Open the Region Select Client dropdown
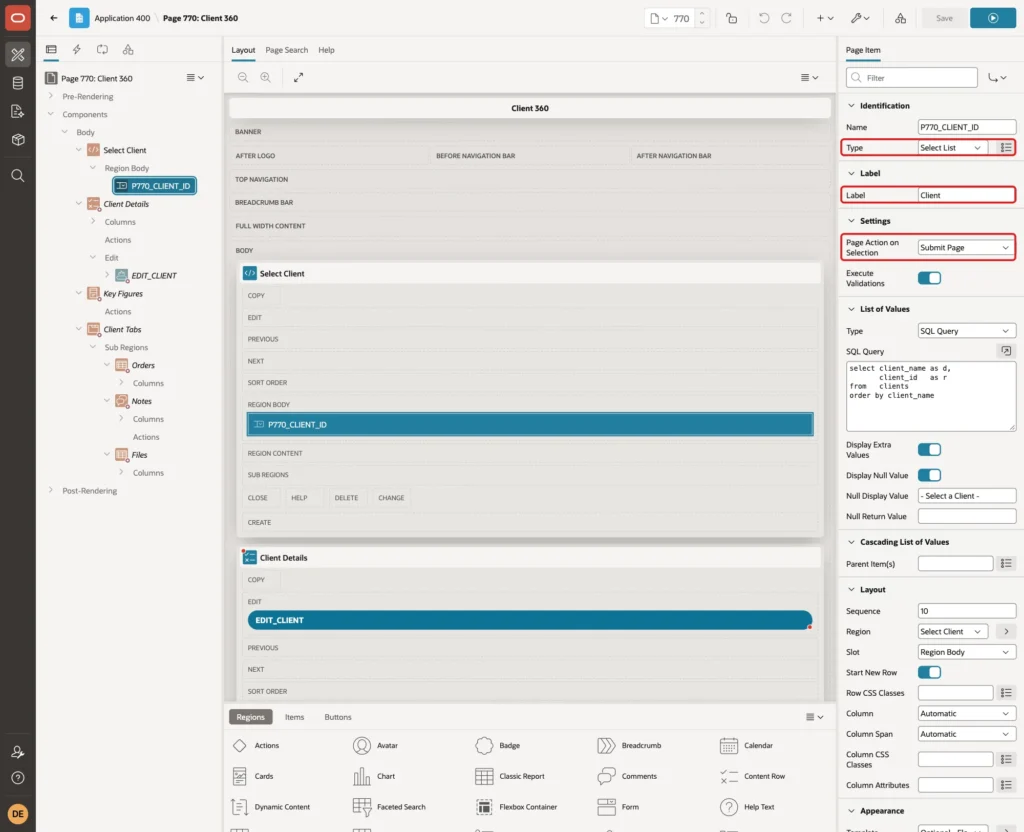The height and width of the screenshot is (832, 1024). [952, 632]
